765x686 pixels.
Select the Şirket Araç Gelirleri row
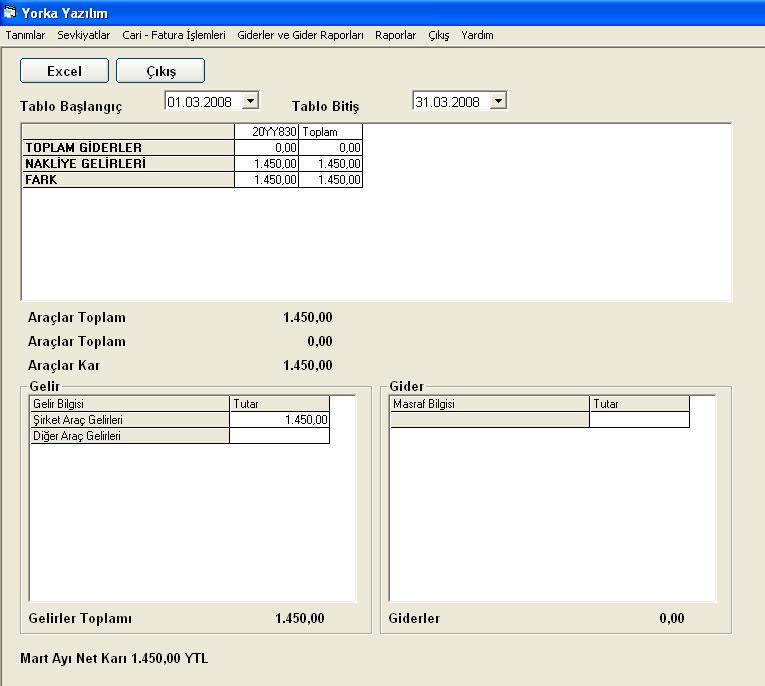(129, 420)
